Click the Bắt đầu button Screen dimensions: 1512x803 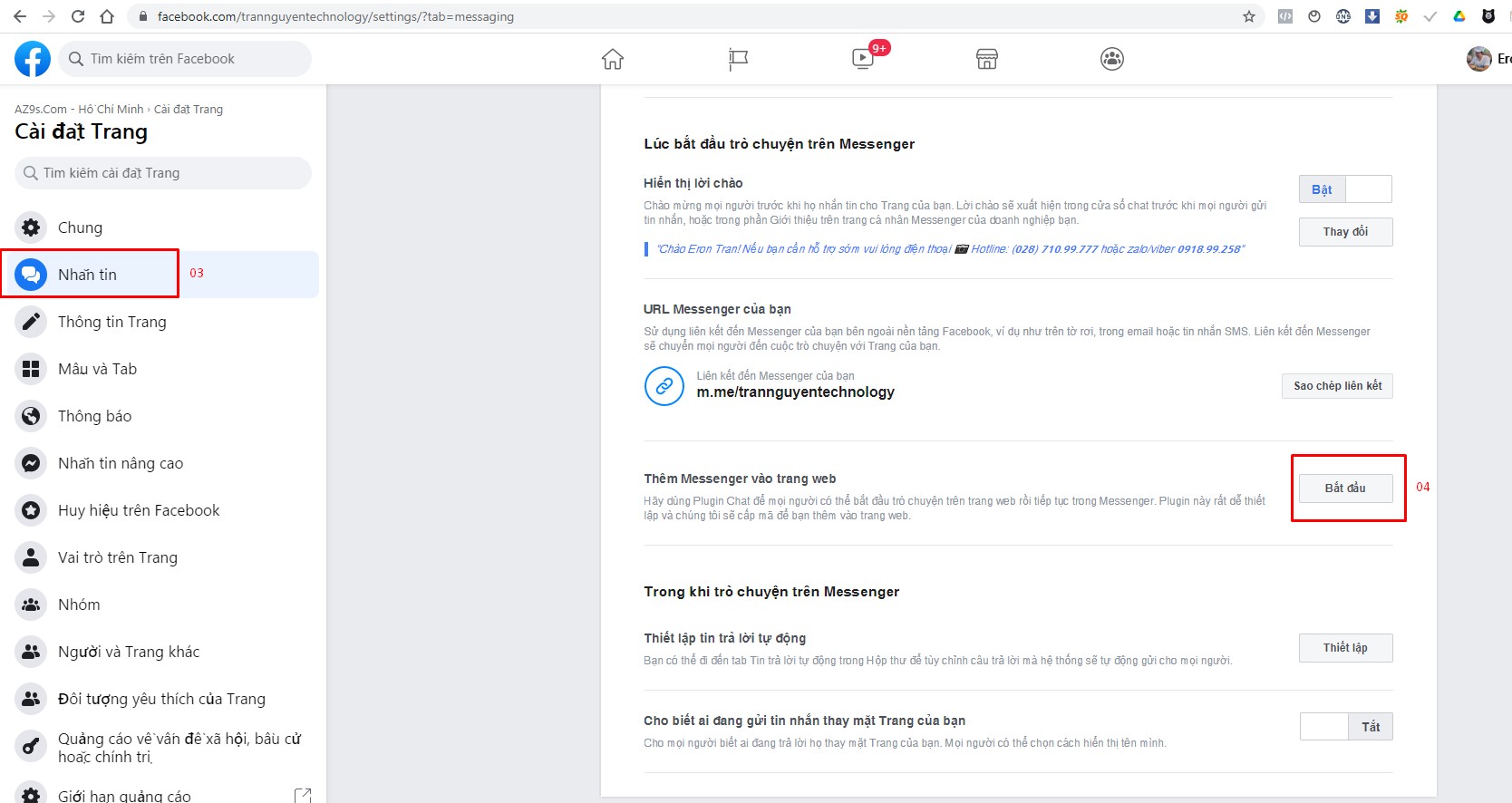[x=1345, y=488]
